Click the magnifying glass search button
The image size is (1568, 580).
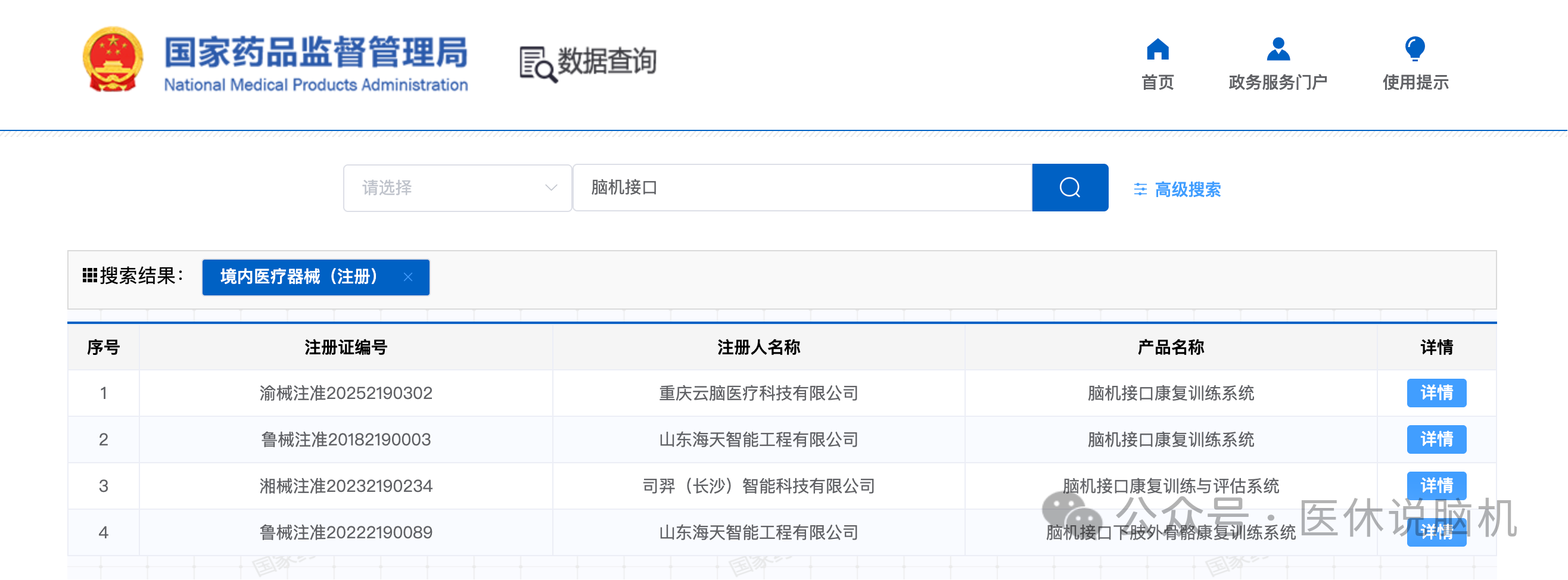pyautogui.click(x=1069, y=188)
